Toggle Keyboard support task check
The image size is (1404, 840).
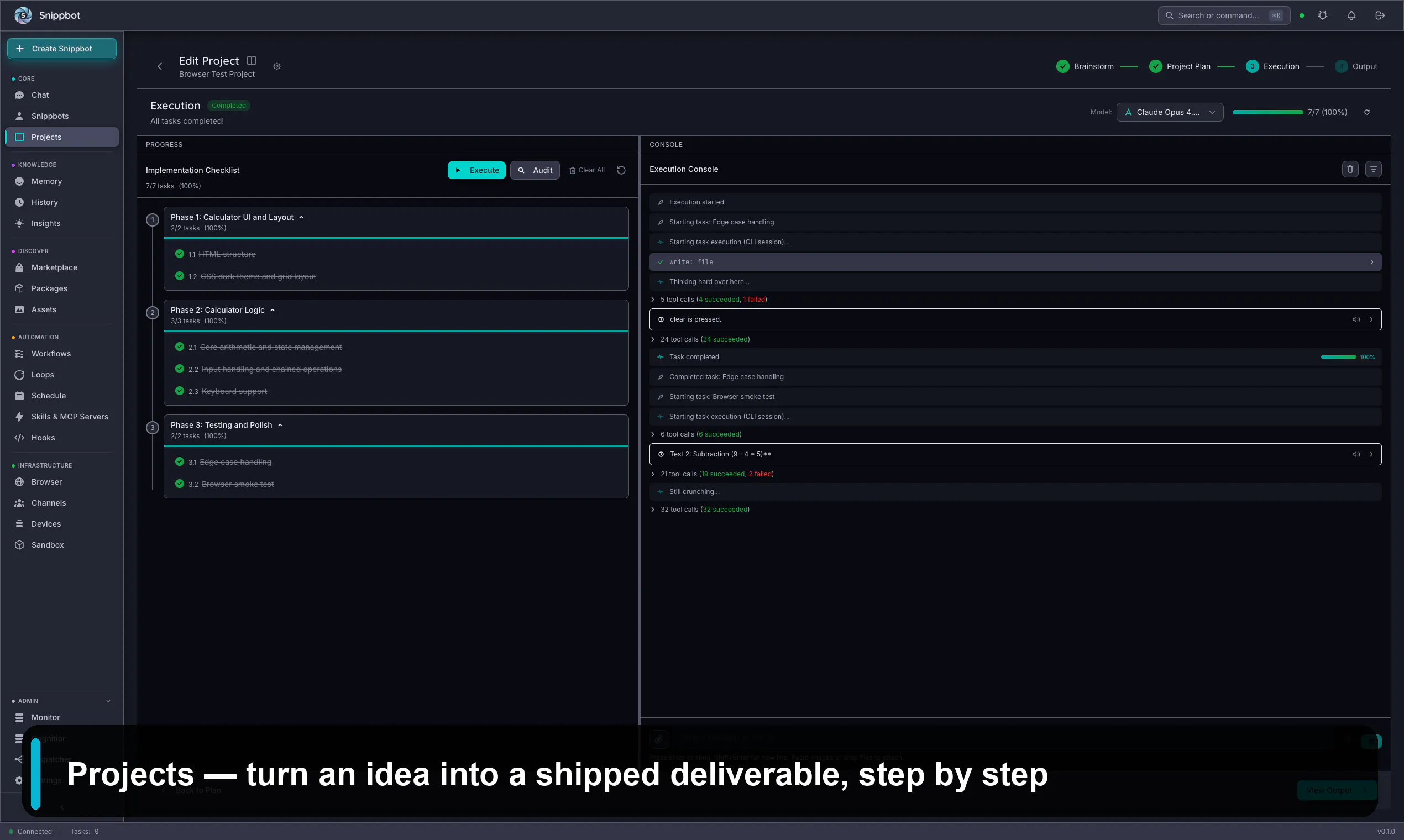(x=180, y=391)
